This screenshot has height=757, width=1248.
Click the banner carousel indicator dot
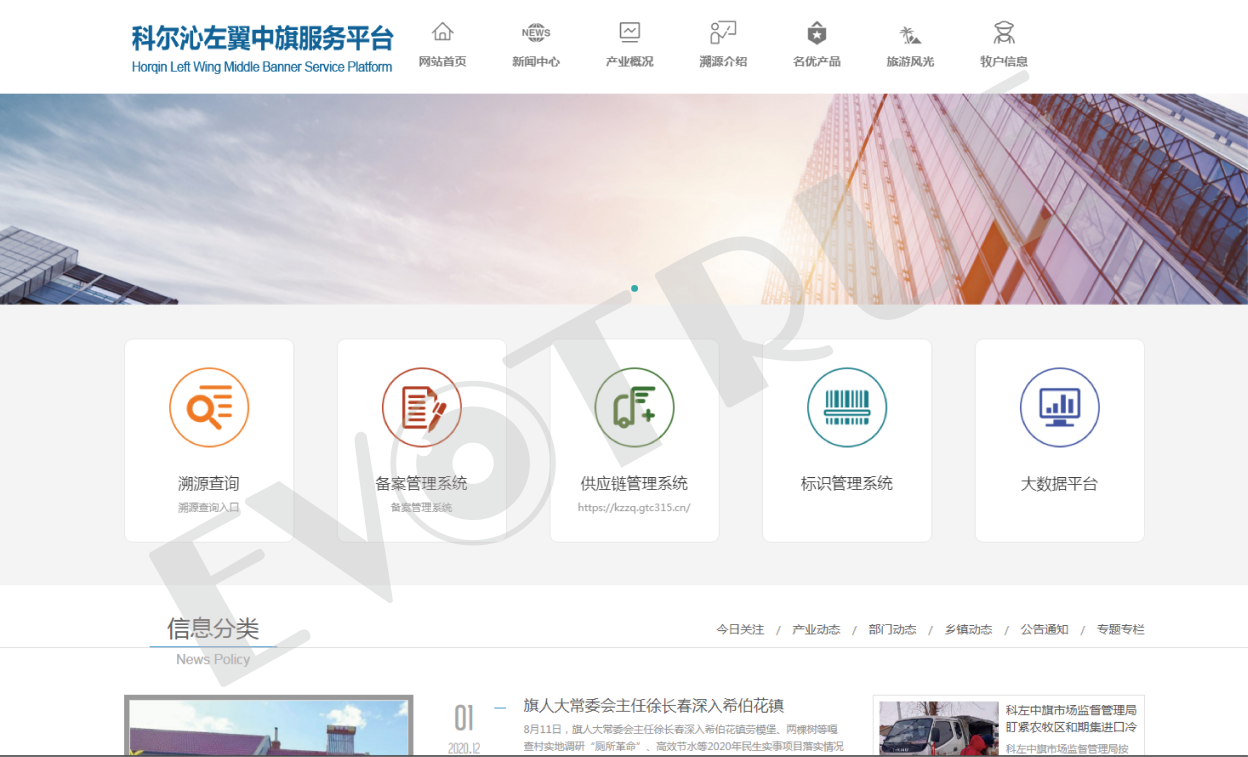coord(634,289)
